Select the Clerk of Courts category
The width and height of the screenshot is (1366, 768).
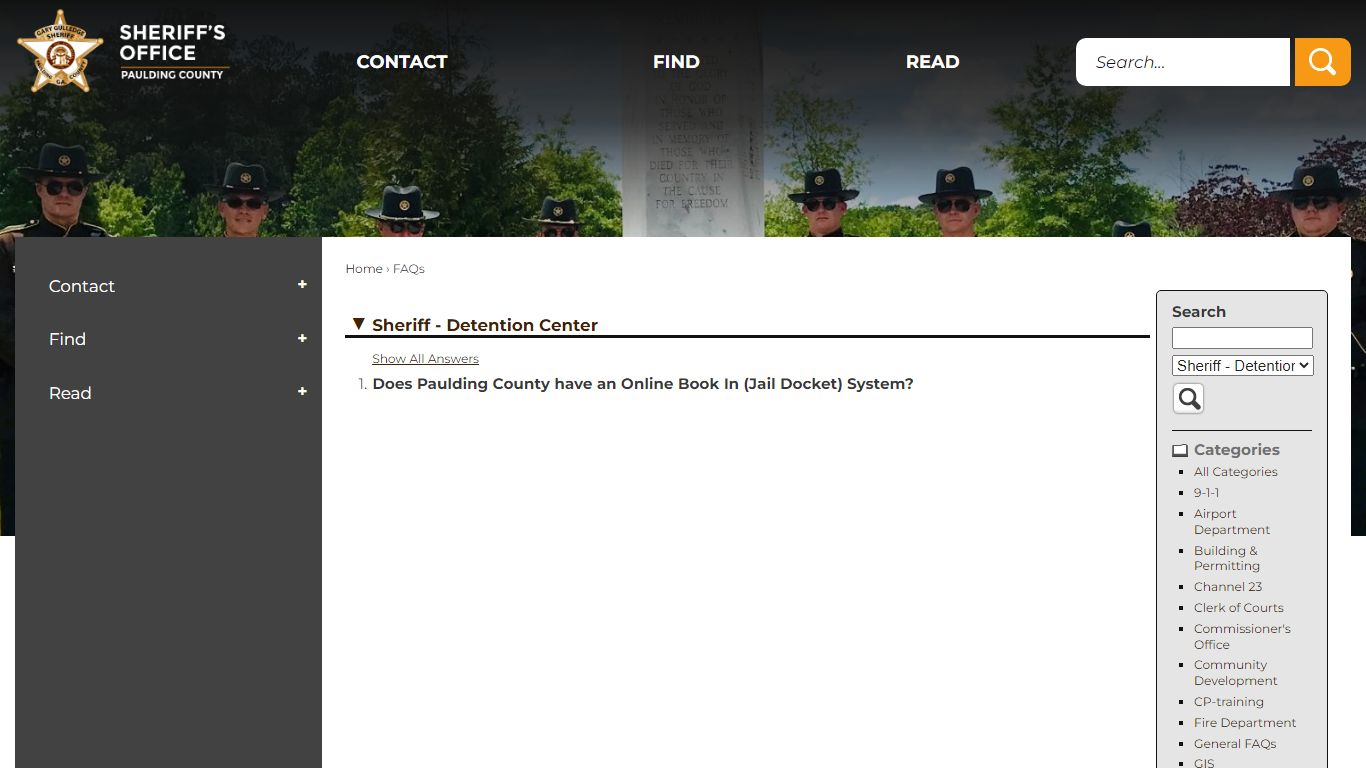click(x=1238, y=608)
